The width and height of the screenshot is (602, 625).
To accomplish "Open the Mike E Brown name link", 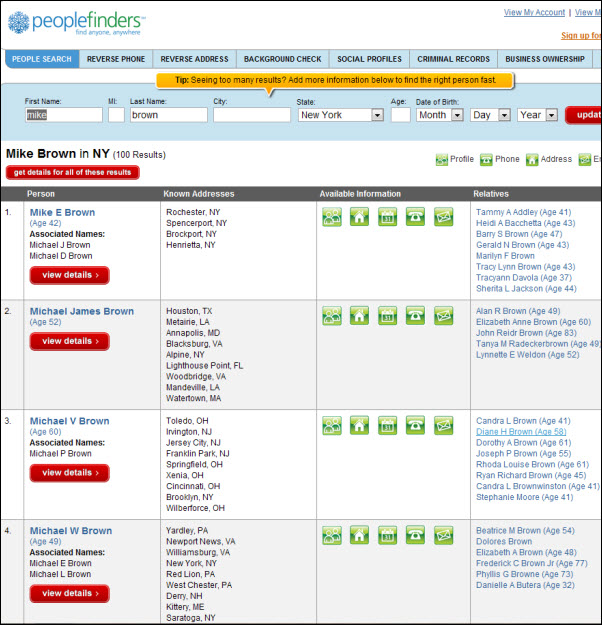I will [x=63, y=212].
